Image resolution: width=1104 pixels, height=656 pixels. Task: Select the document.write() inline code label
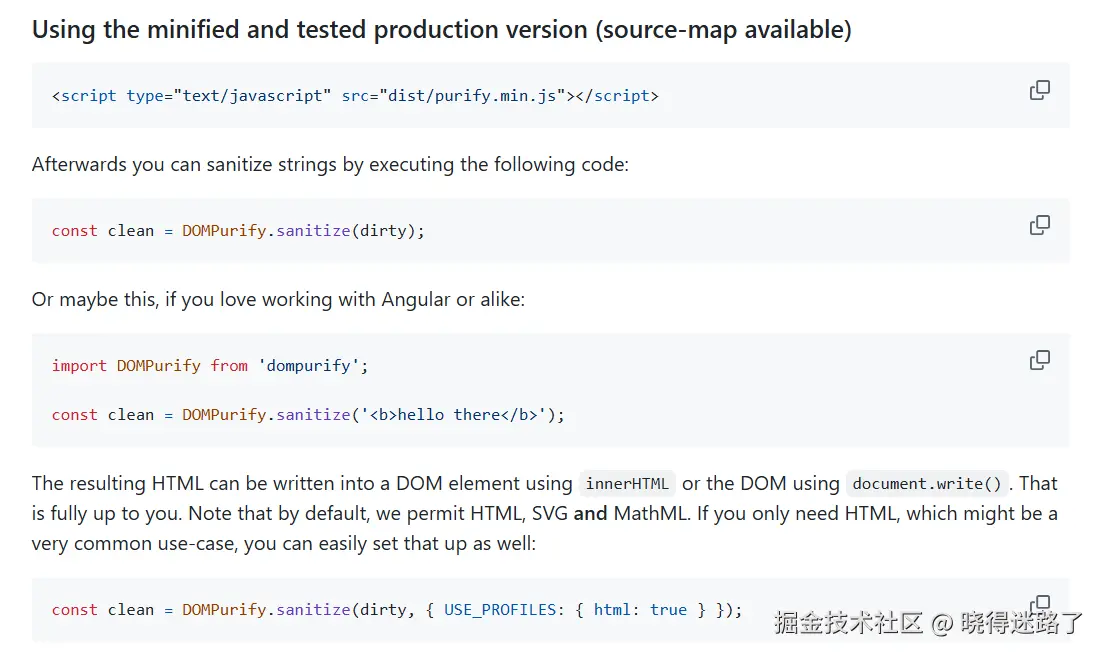(x=927, y=483)
